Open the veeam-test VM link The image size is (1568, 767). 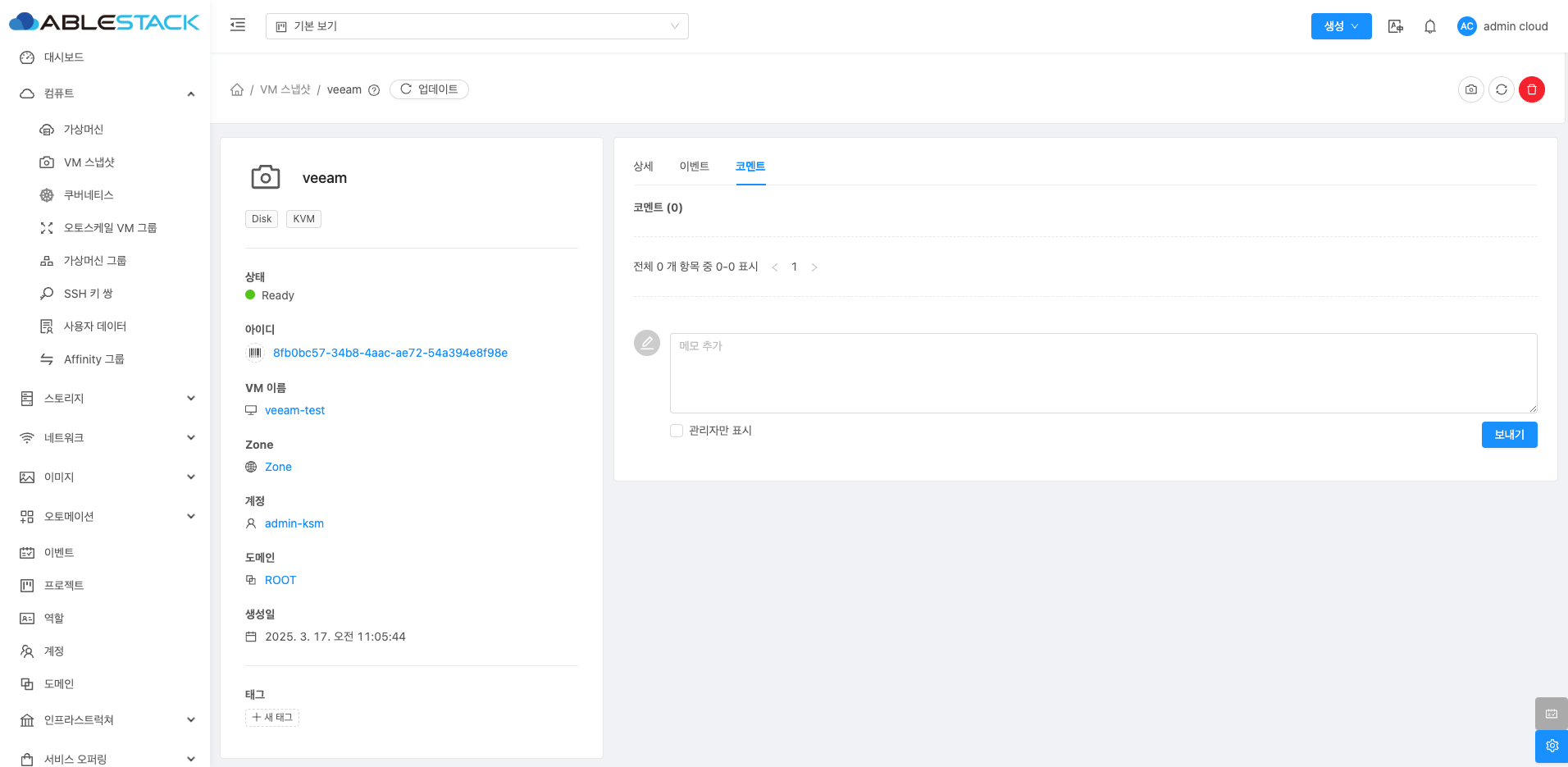click(x=294, y=410)
